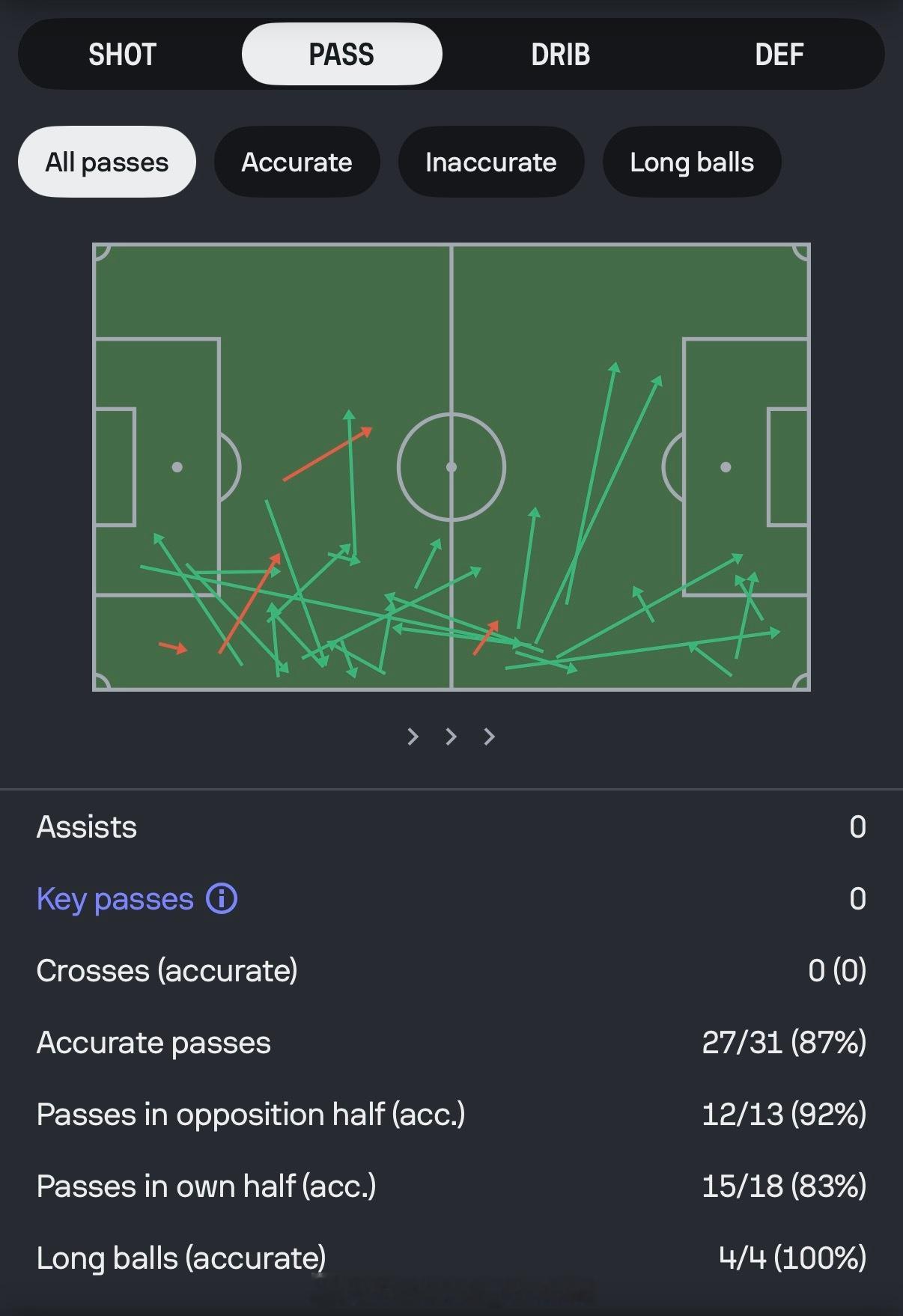Select the Crosses (accurate) stat row label
The width and height of the screenshot is (903, 1316).
tap(167, 971)
